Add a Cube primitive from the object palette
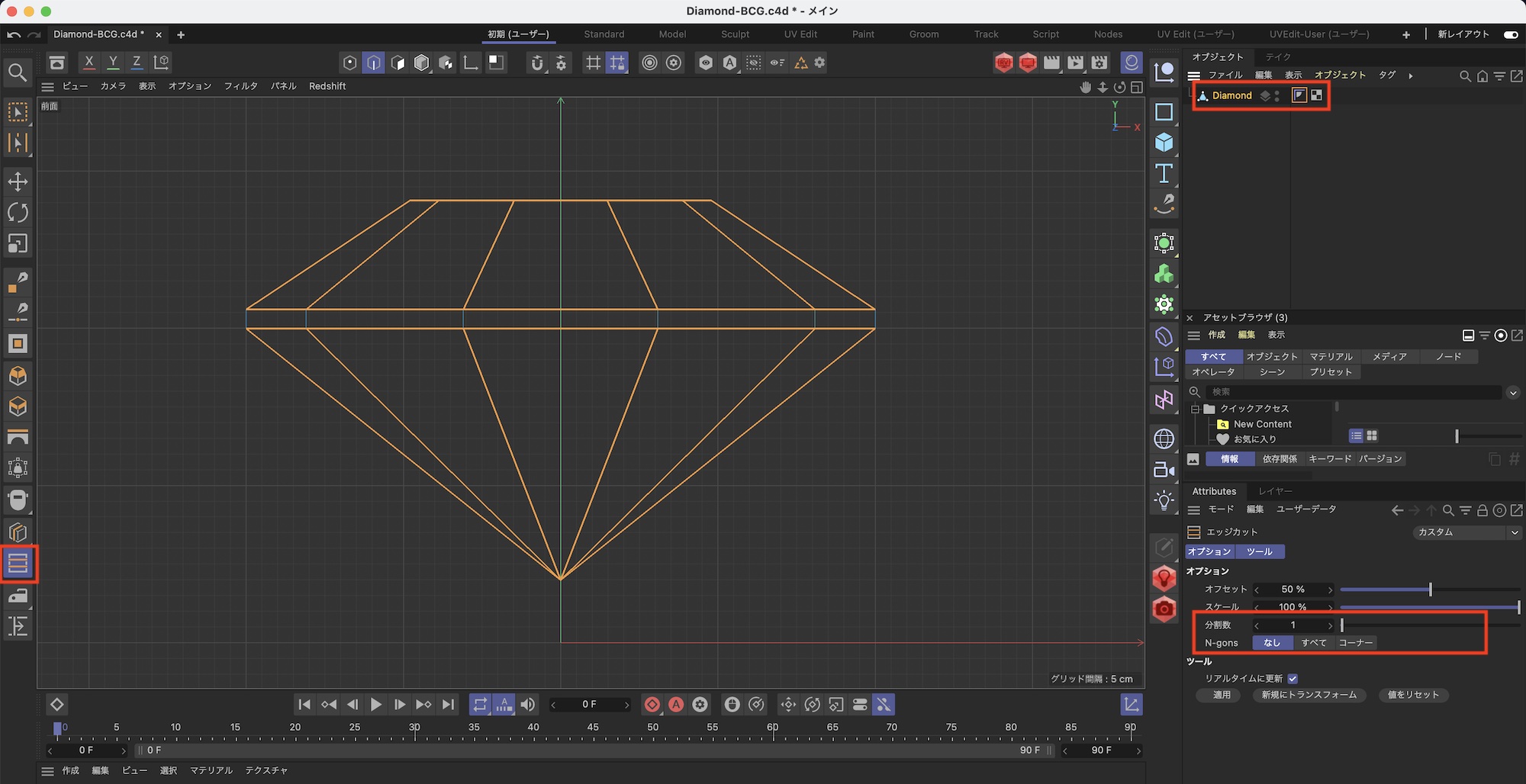 point(1164,143)
